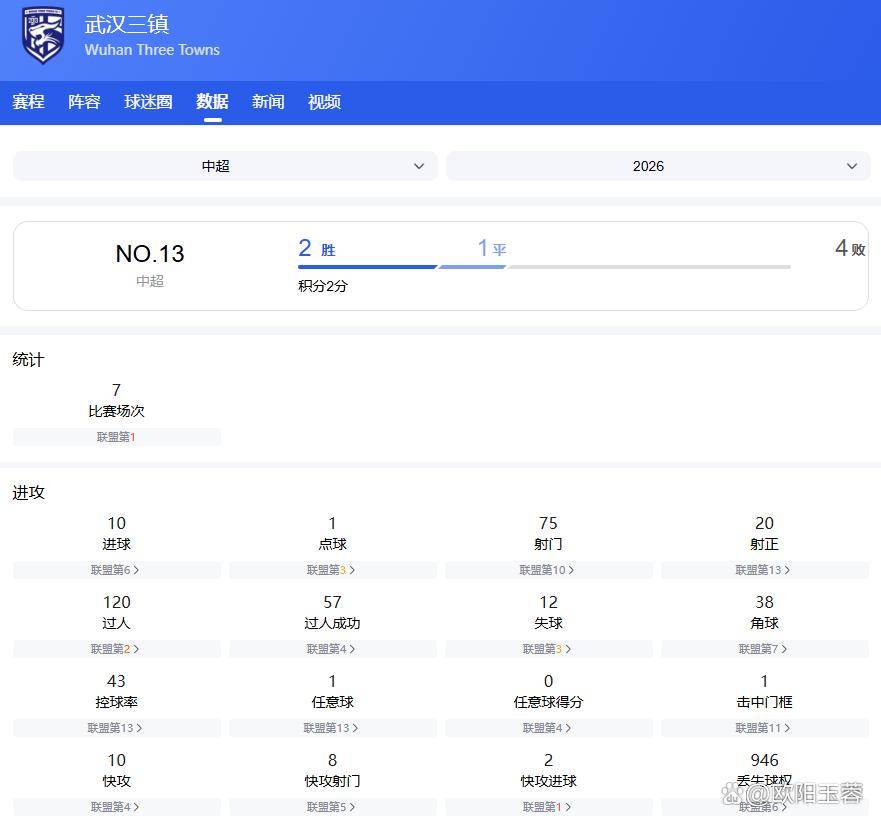Image resolution: width=881 pixels, height=825 pixels.
Task: Go to the 球迷圈 fan circle tab
Action: coord(148,102)
